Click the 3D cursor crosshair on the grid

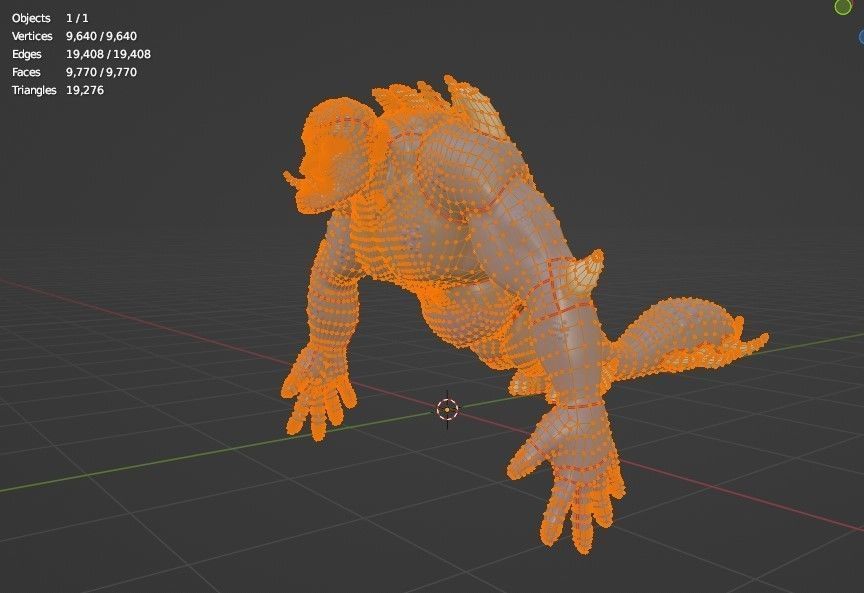[x=447, y=409]
